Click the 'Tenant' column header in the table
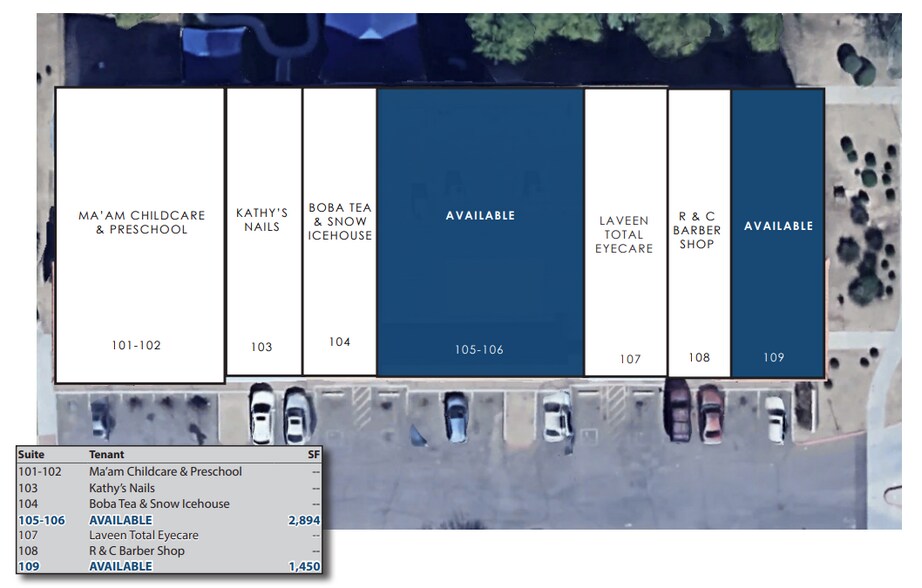Screen dimensions: 922x588 pos(107,454)
